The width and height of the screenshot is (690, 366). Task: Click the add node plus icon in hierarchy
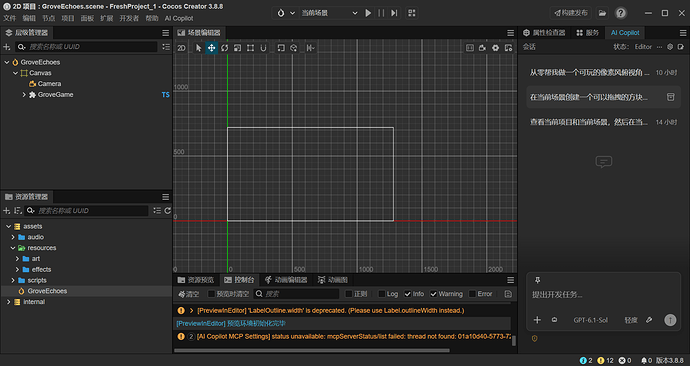tap(7, 47)
